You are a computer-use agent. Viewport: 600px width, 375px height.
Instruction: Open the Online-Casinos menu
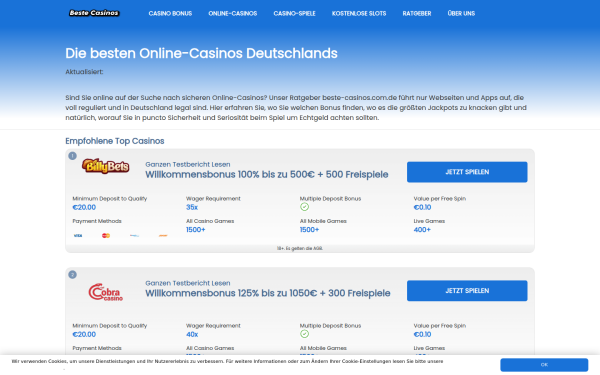(233, 13)
